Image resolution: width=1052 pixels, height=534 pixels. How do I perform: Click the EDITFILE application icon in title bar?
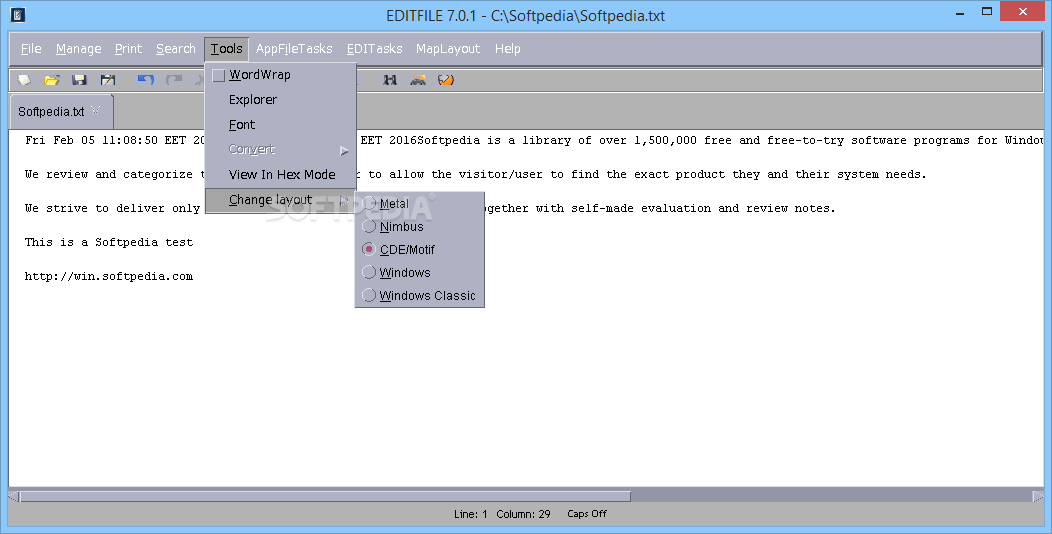(x=18, y=14)
